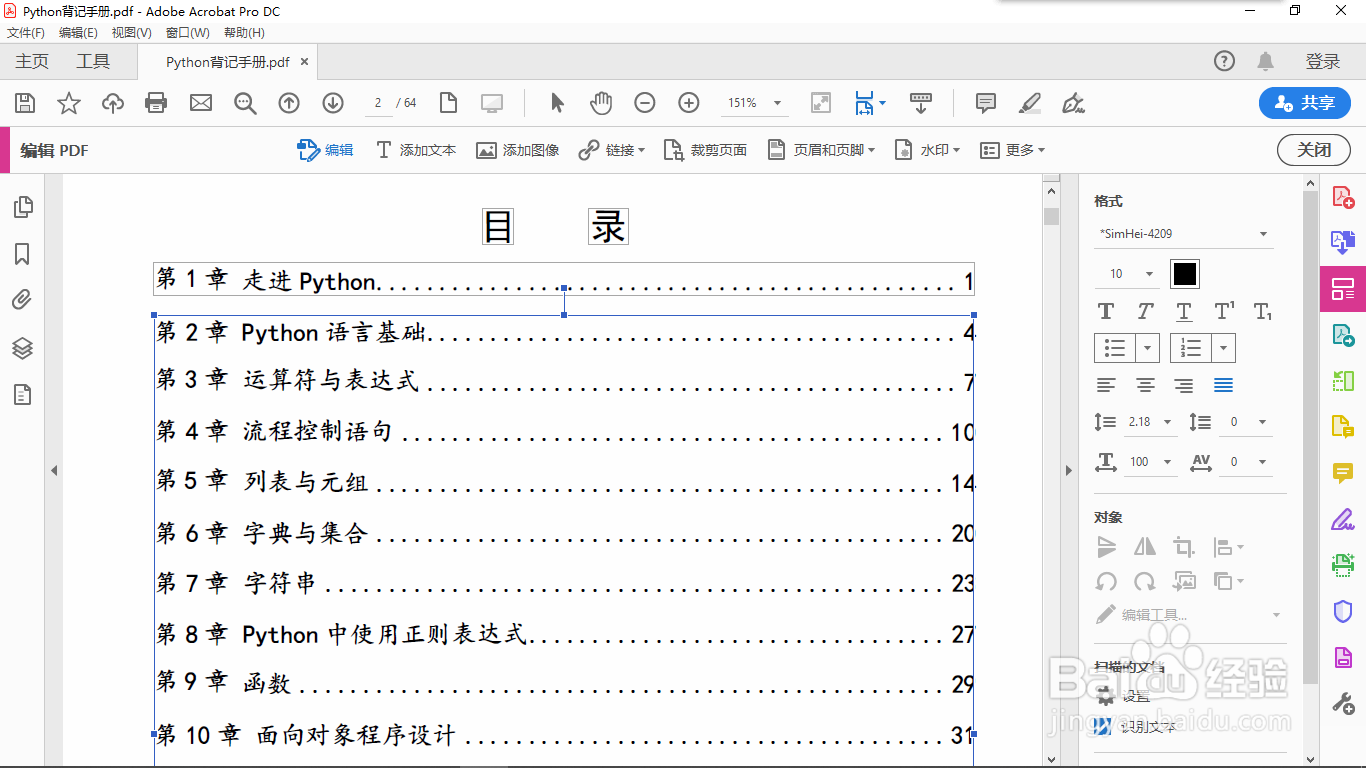Viewport: 1366px width, 768px height.
Task: Select the 添加图像 tool
Action: [517, 150]
